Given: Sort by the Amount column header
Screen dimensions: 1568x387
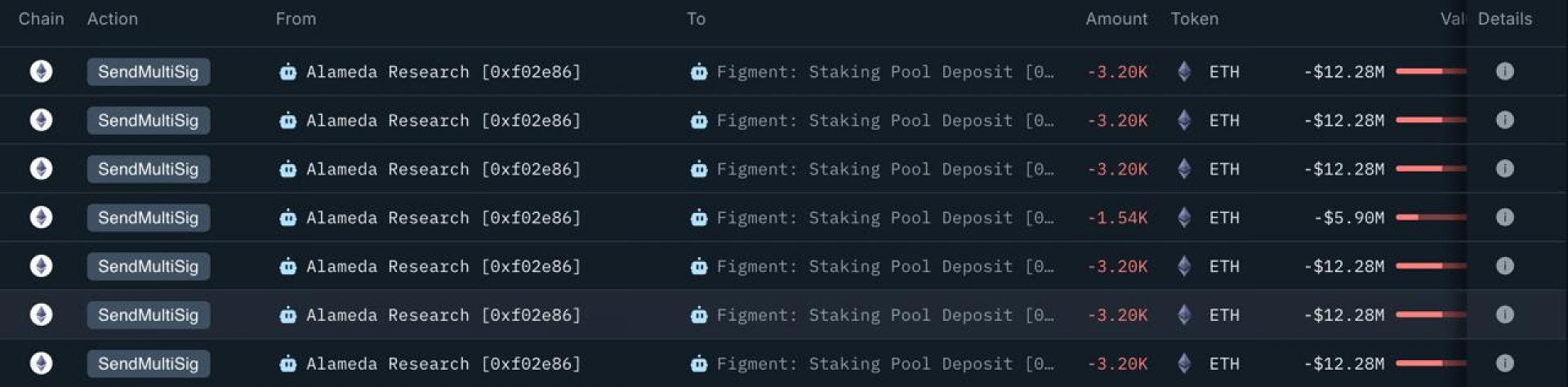Looking at the screenshot, I should [1116, 19].
